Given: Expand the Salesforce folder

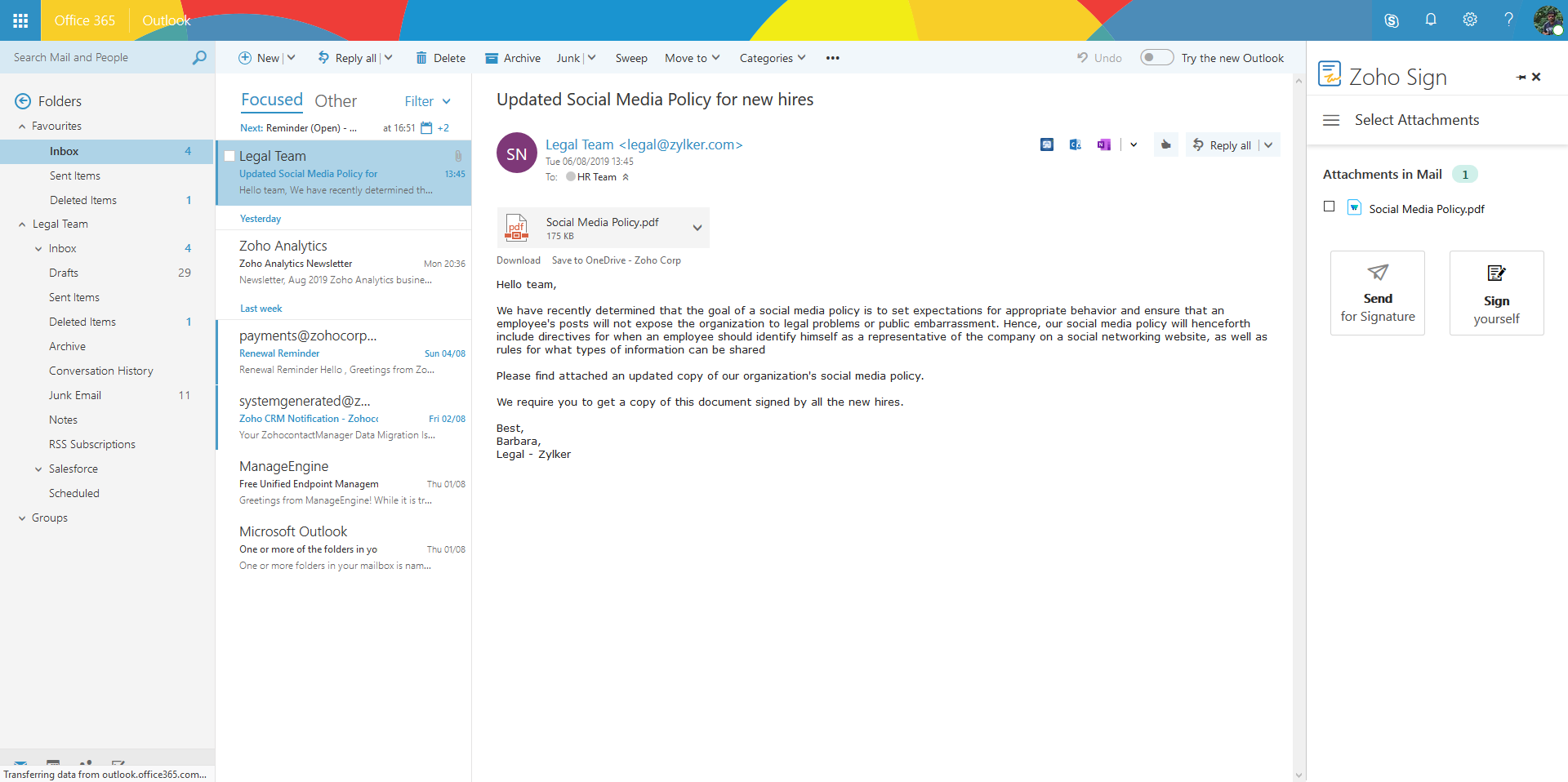Looking at the screenshot, I should [38, 469].
